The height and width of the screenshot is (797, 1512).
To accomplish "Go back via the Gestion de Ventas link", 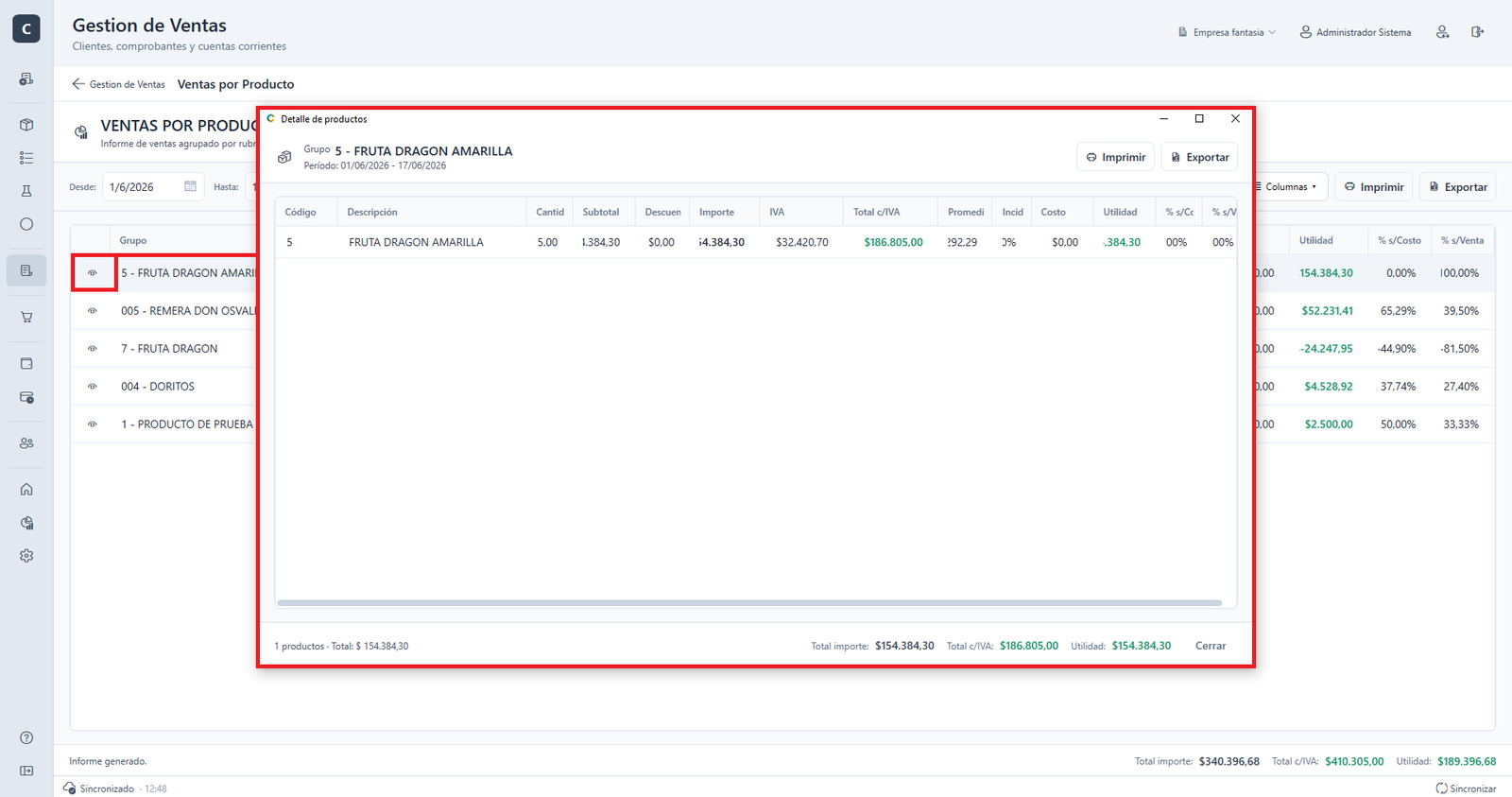I will coord(119,84).
